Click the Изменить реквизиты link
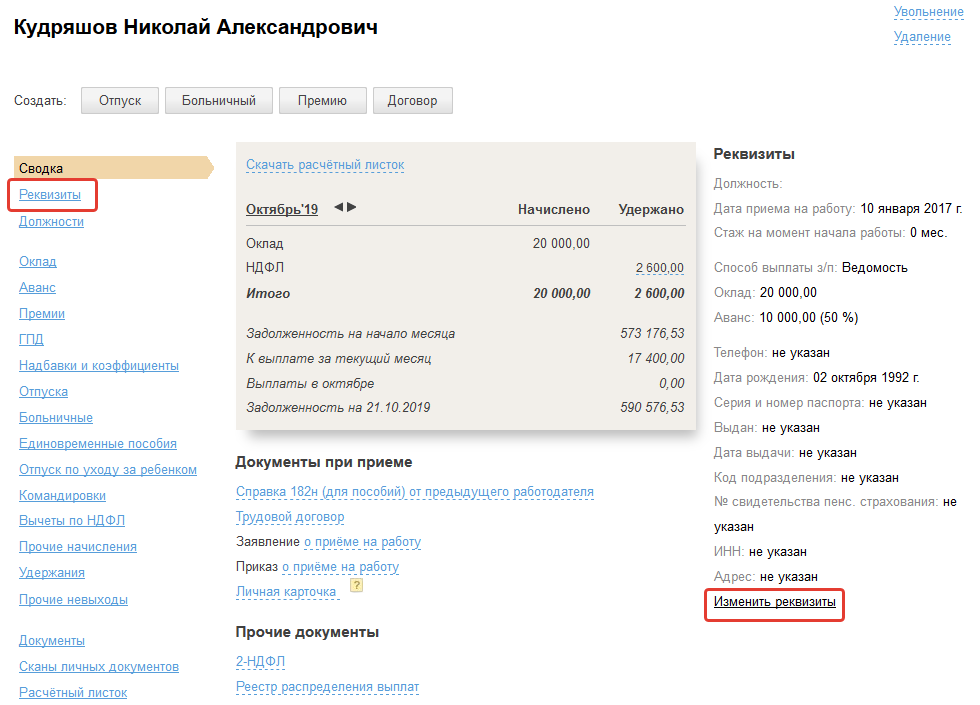This screenshot has width=980, height=705. [774, 602]
